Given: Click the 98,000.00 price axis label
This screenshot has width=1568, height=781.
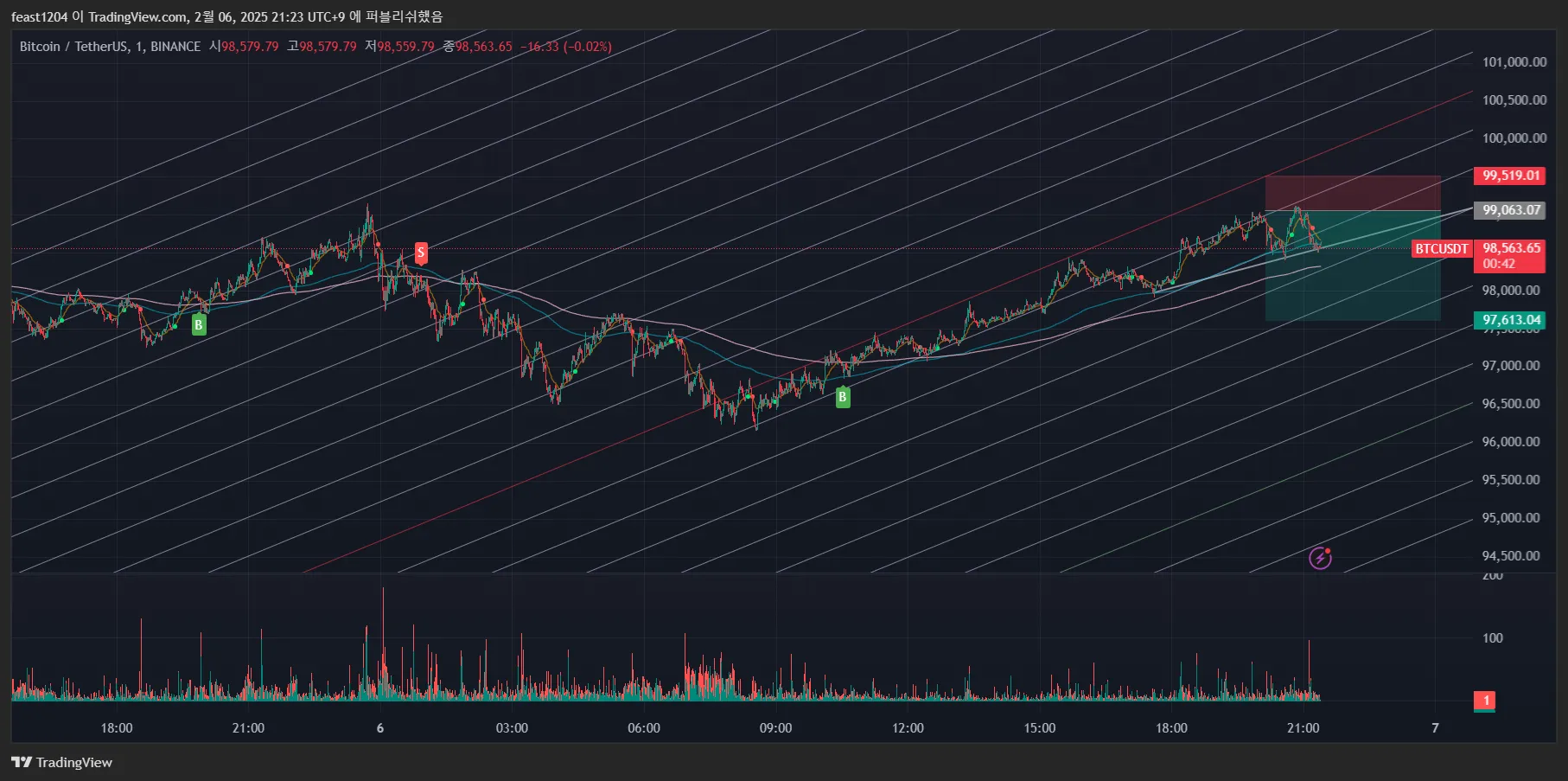Looking at the screenshot, I should 1511,291.
